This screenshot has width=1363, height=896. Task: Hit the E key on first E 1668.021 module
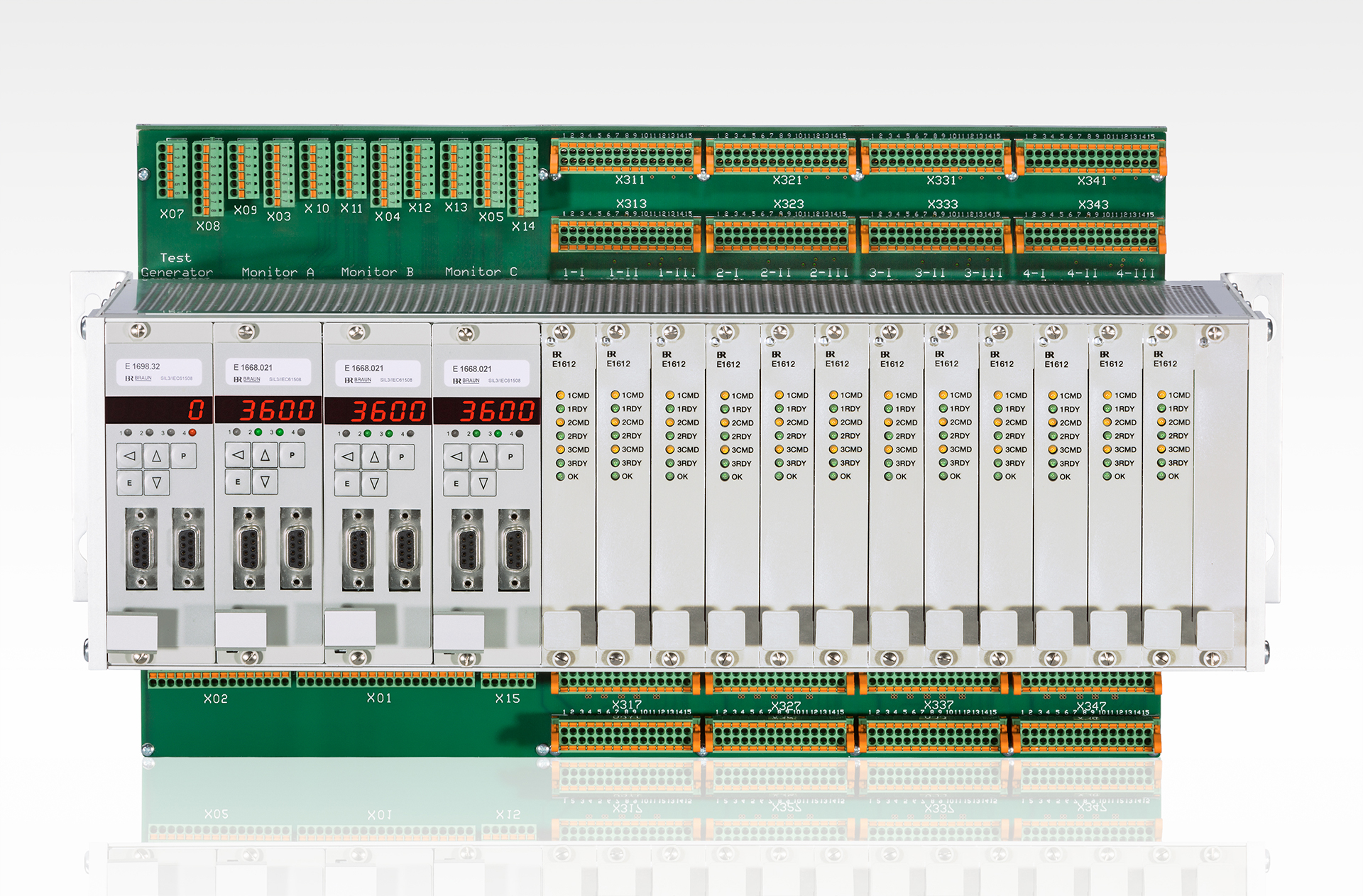coord(238,481)
